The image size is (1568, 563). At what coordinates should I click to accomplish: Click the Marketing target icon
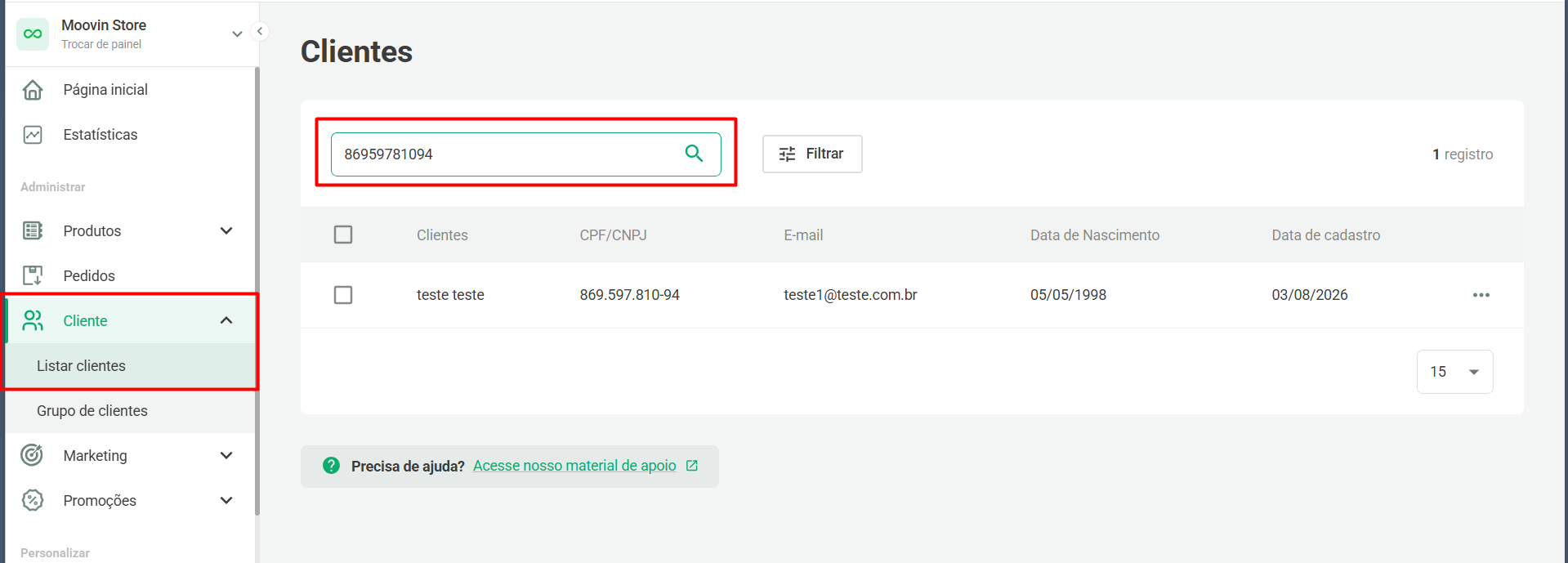click(x=33, y=456)
